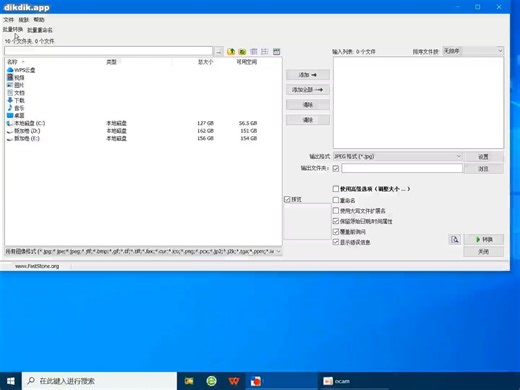Toggle the 显示错误信息 checkbox
This screenshot has height=390, width=520.
coord(336,242)
